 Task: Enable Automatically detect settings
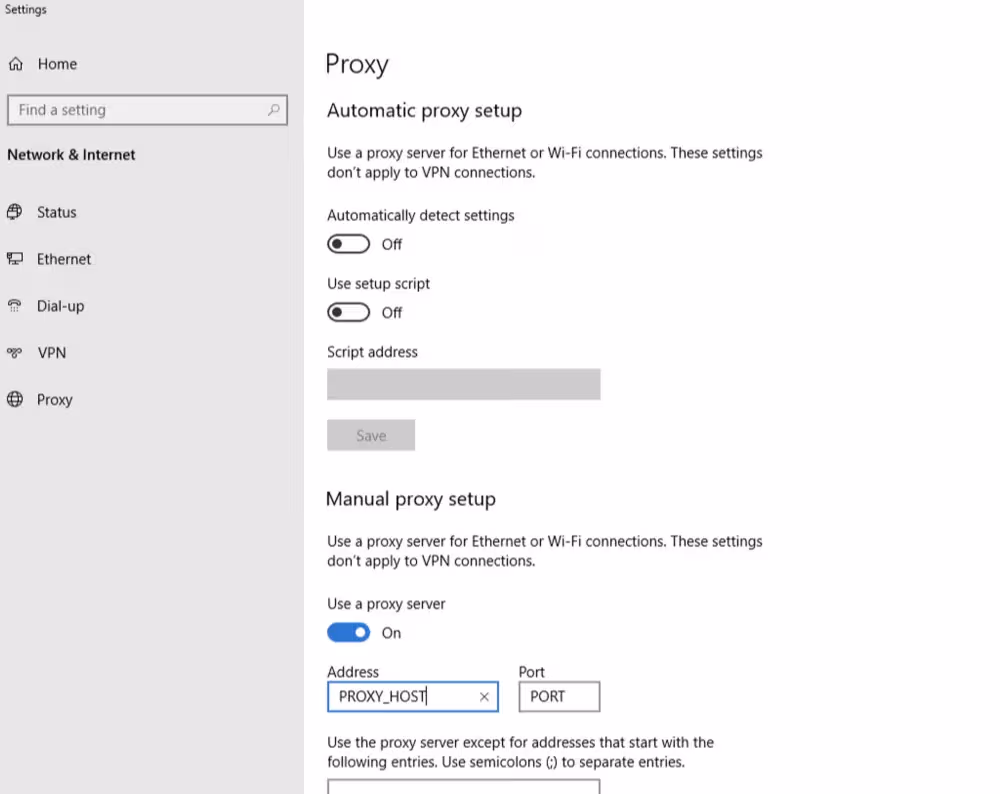[348, 244]
